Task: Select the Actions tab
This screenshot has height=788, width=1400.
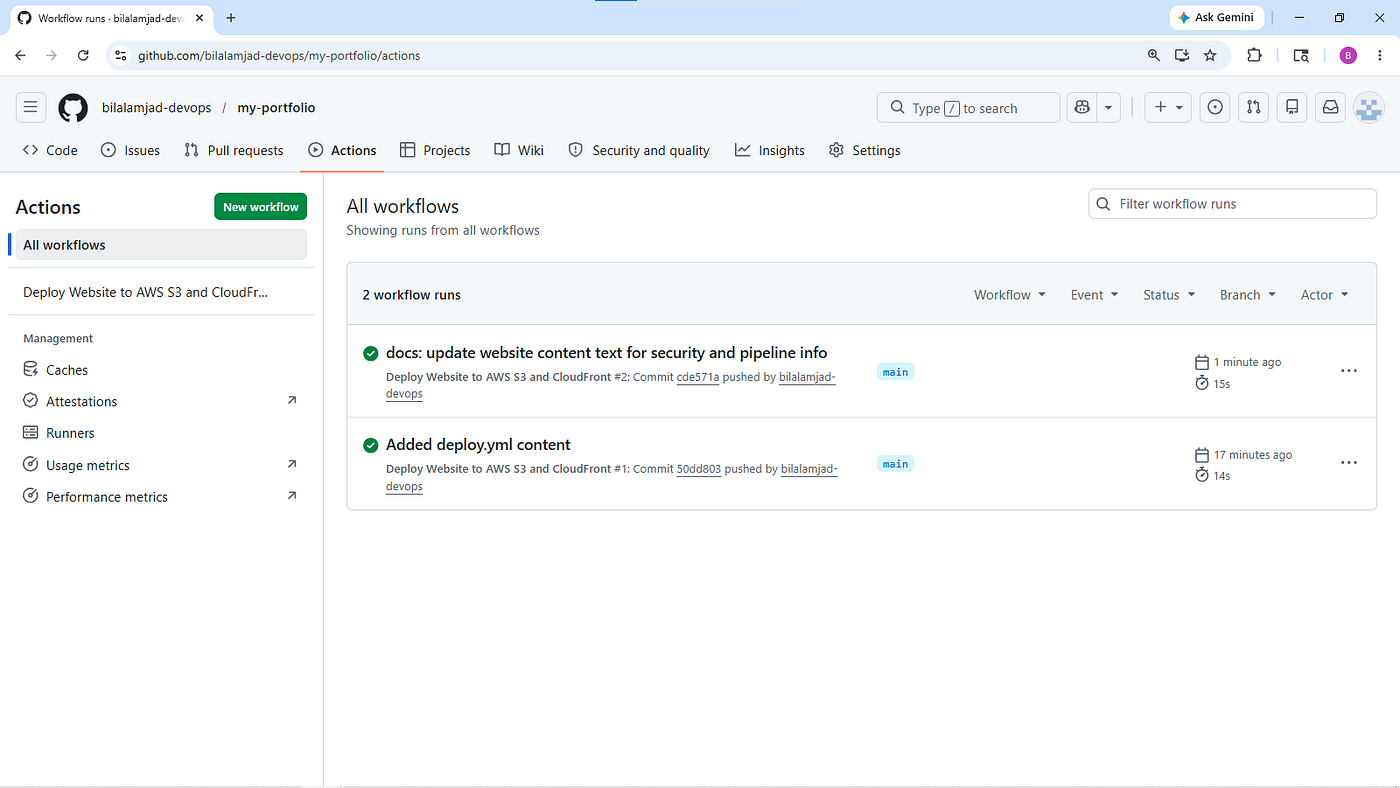Action: pyautogui.click(x=342, y=150)
